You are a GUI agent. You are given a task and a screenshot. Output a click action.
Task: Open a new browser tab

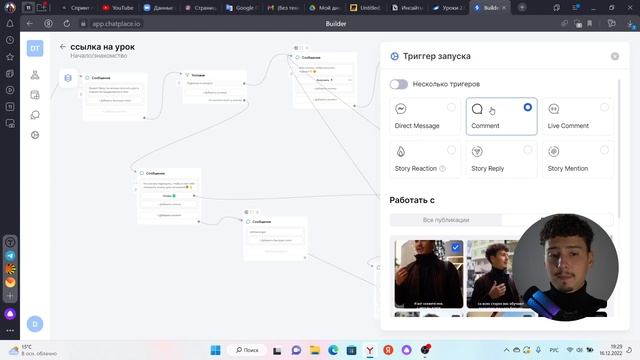point(522,7)
